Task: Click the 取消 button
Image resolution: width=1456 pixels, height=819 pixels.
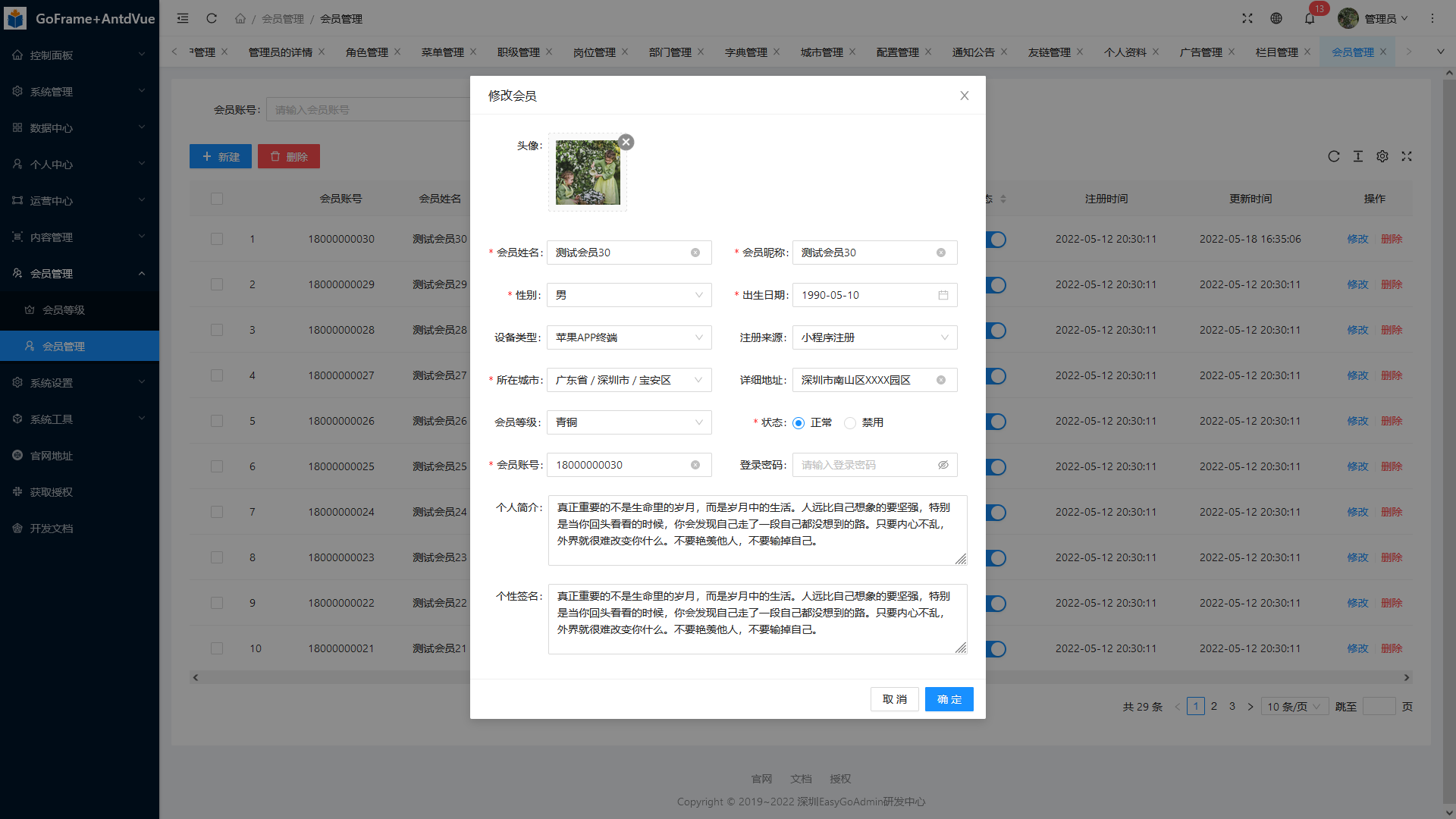Action: 894,699
